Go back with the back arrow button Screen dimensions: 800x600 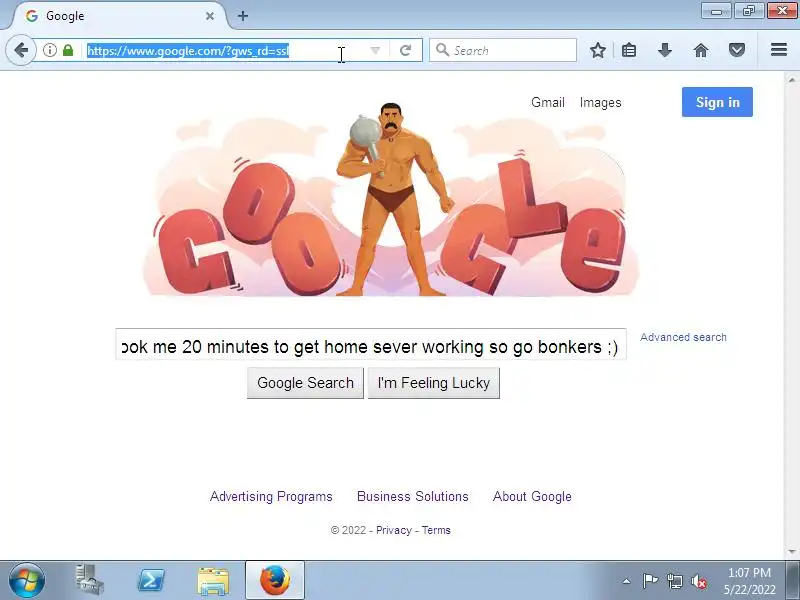21,50
